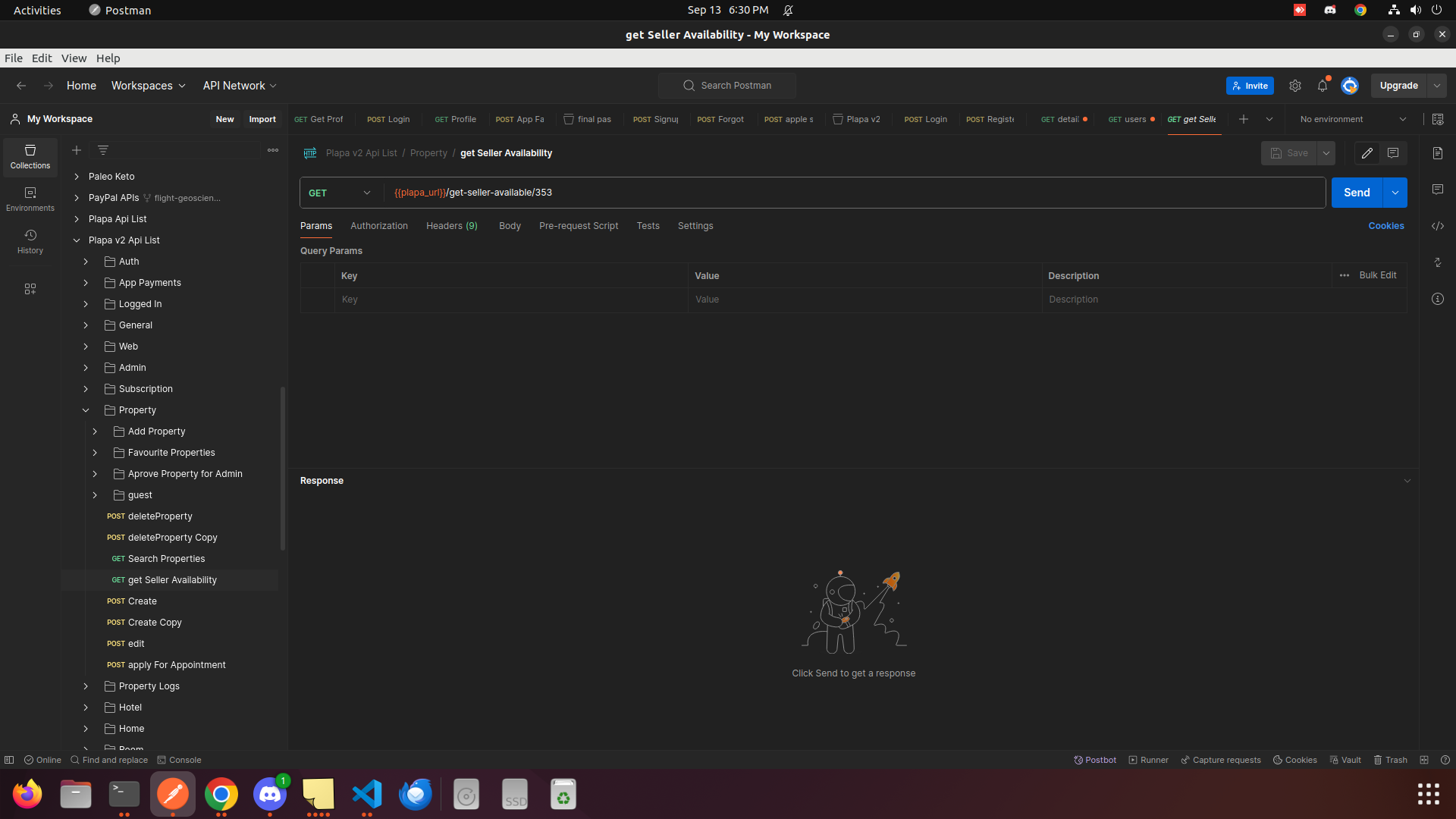Toggle two-pane view icon in status bar
The image size is (1456, 819).
click(1424, 760)
